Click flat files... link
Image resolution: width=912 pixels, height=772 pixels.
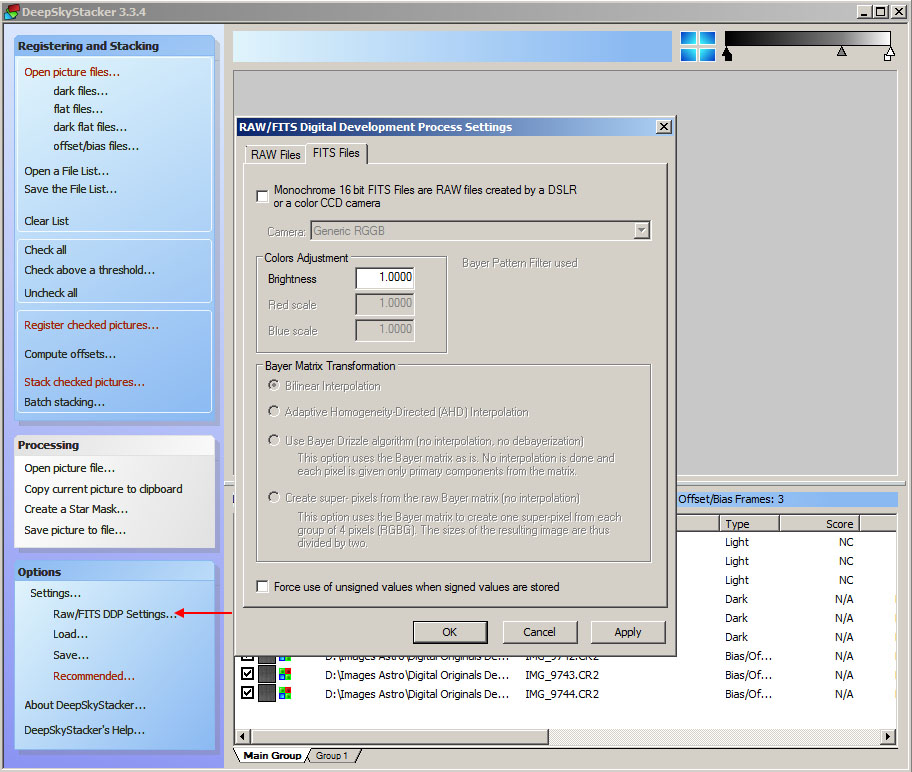click(x=78, y=109)
